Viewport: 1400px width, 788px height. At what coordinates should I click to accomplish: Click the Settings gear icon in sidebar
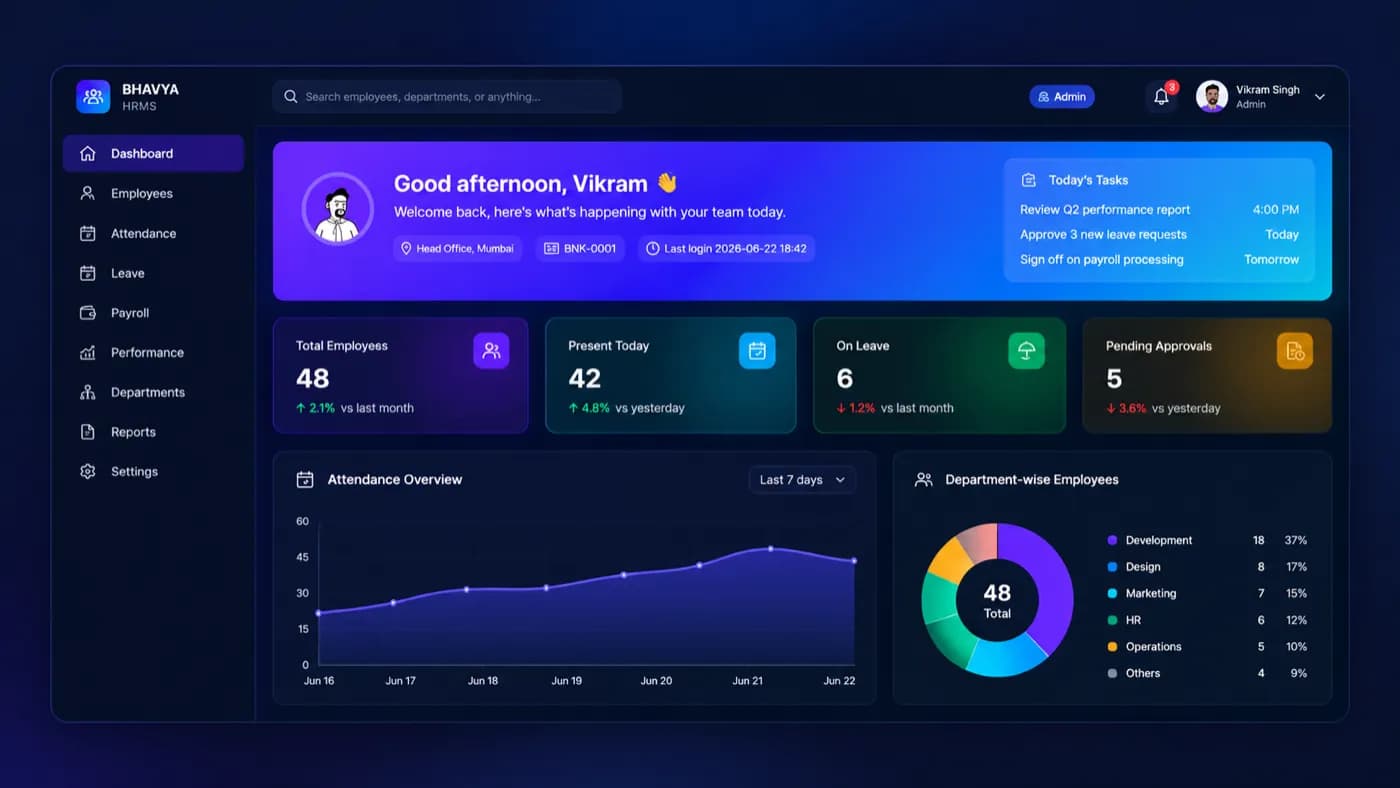tap(88, 472)
